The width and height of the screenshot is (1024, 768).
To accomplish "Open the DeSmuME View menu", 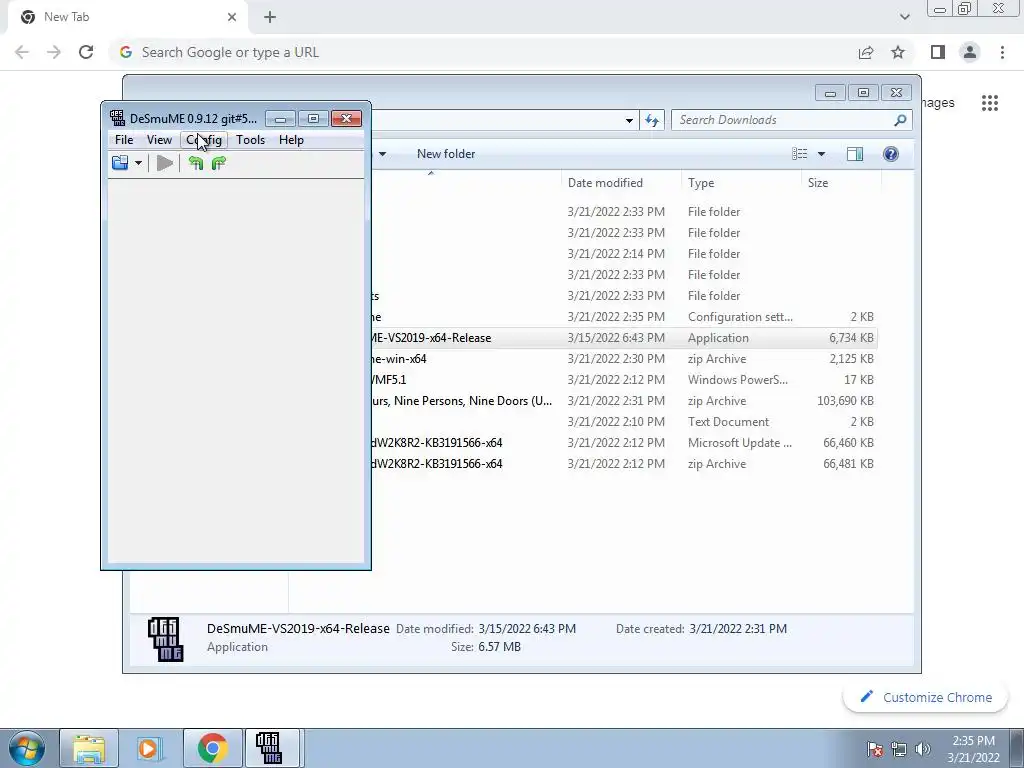I will tap(159, 140).
